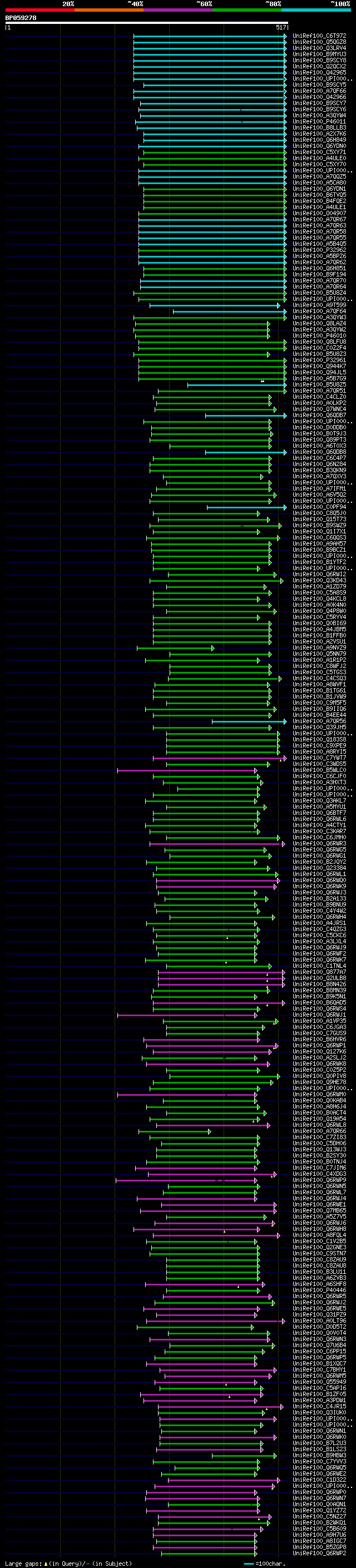This screenshot has height=1568, width=356.
Task: Select the UniRef100_B2A133 label
Action: pos(319,899)
